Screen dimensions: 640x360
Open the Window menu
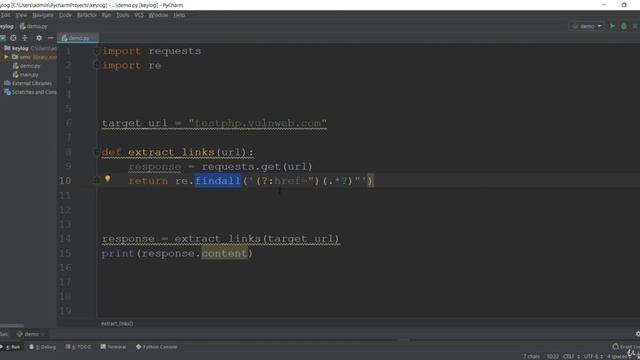(158, 15)
